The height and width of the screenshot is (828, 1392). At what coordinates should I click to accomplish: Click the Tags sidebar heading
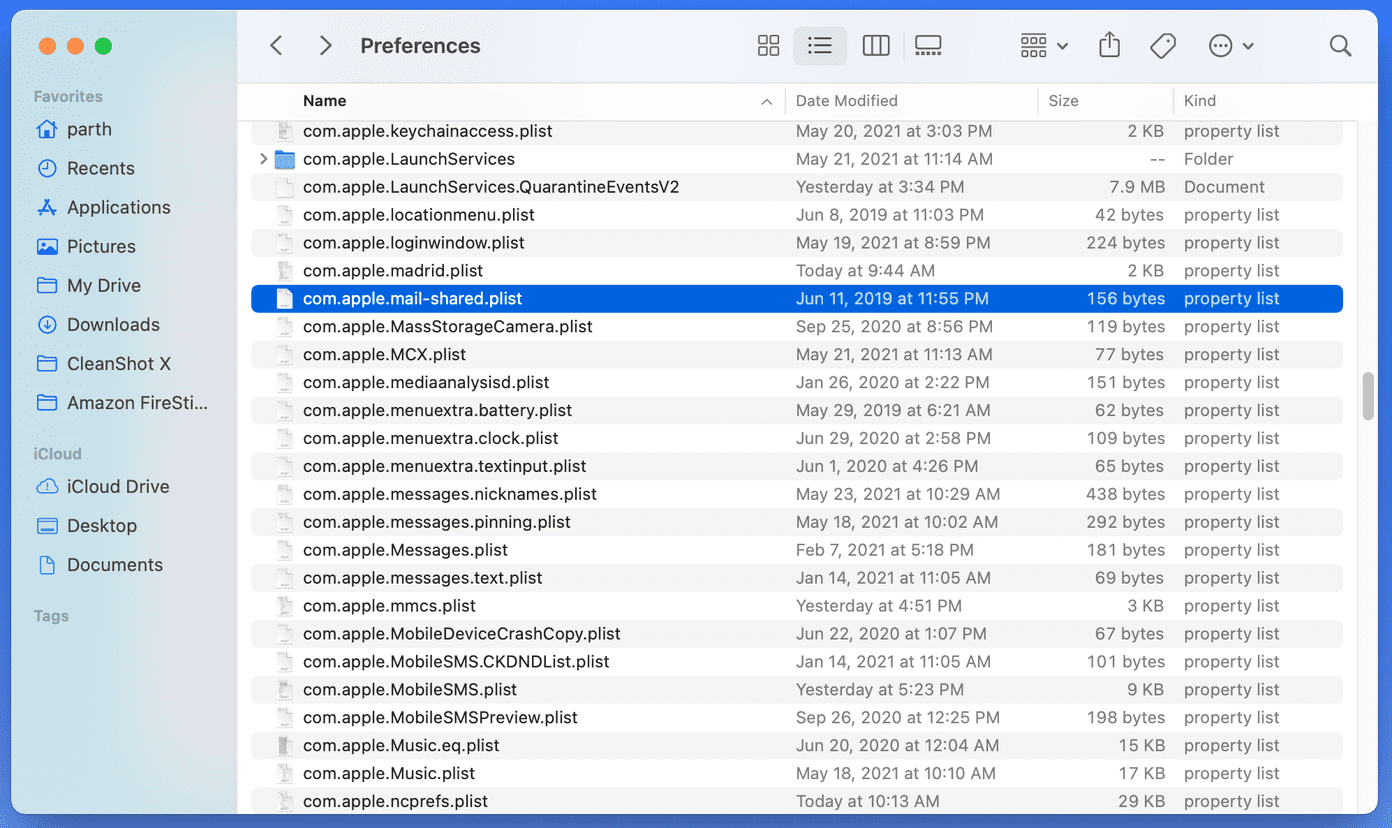(x=51, y=616)
